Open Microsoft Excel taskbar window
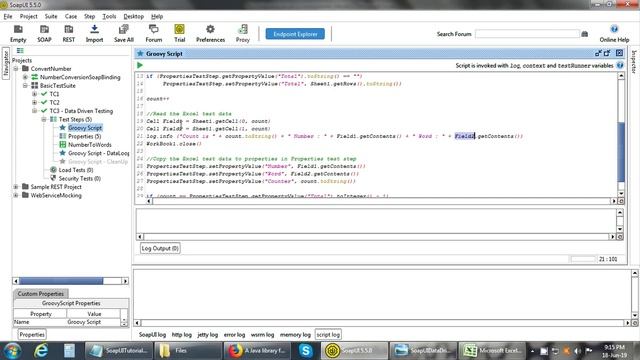 [493, 351]
